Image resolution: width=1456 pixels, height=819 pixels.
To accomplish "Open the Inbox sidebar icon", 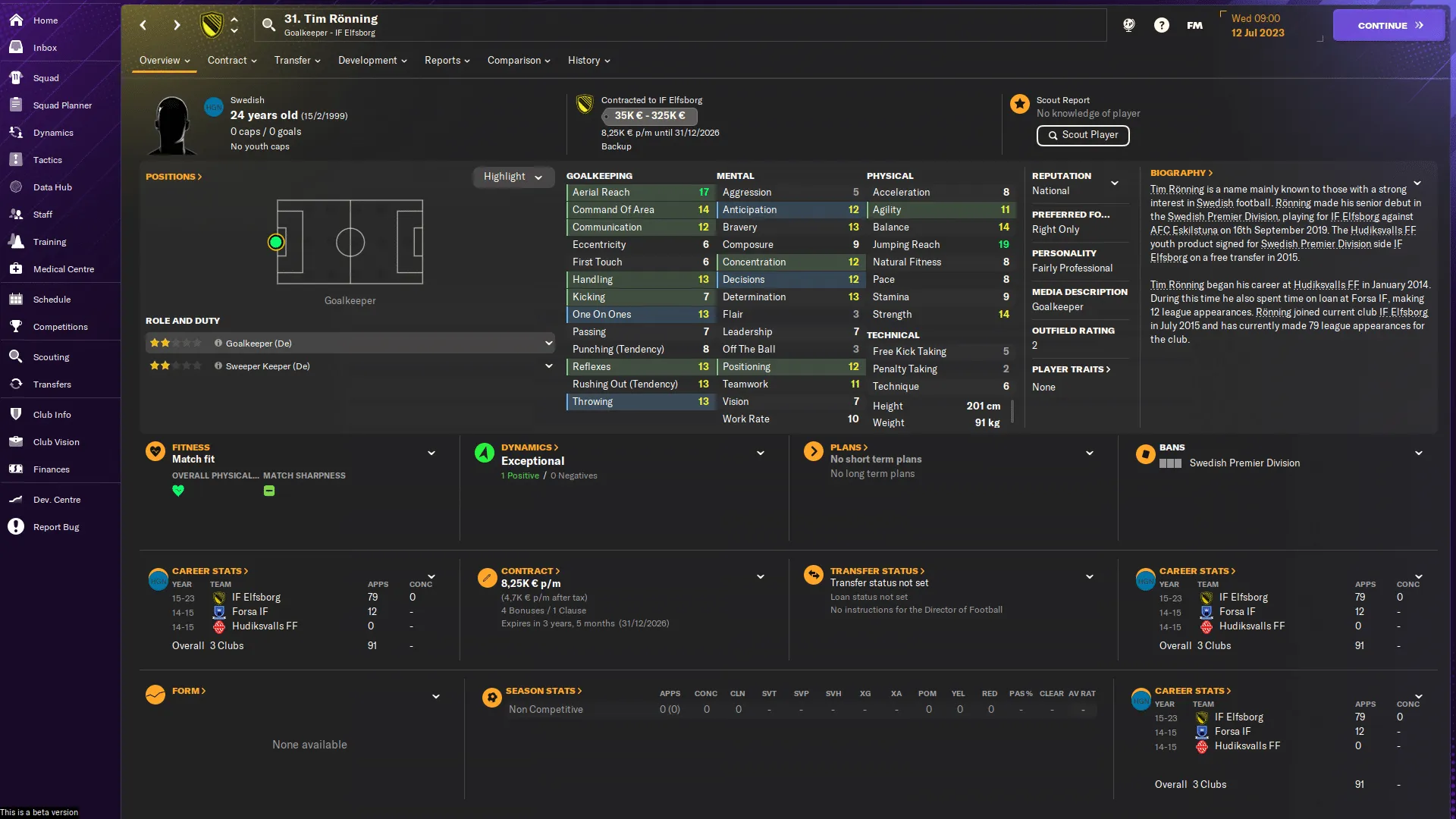I will click(16, 48).
